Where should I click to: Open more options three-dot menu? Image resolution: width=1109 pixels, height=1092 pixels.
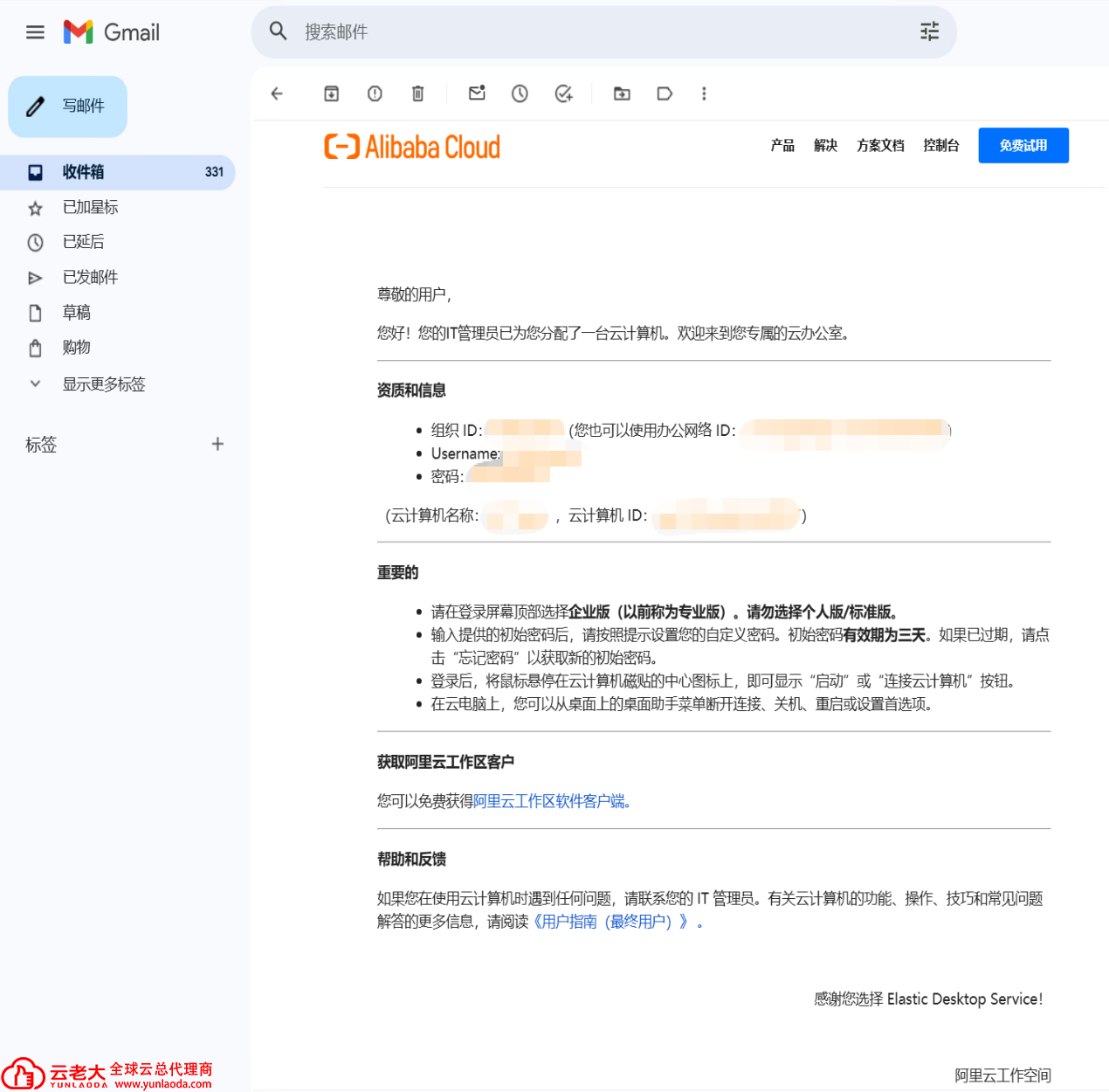click(704, 93)
